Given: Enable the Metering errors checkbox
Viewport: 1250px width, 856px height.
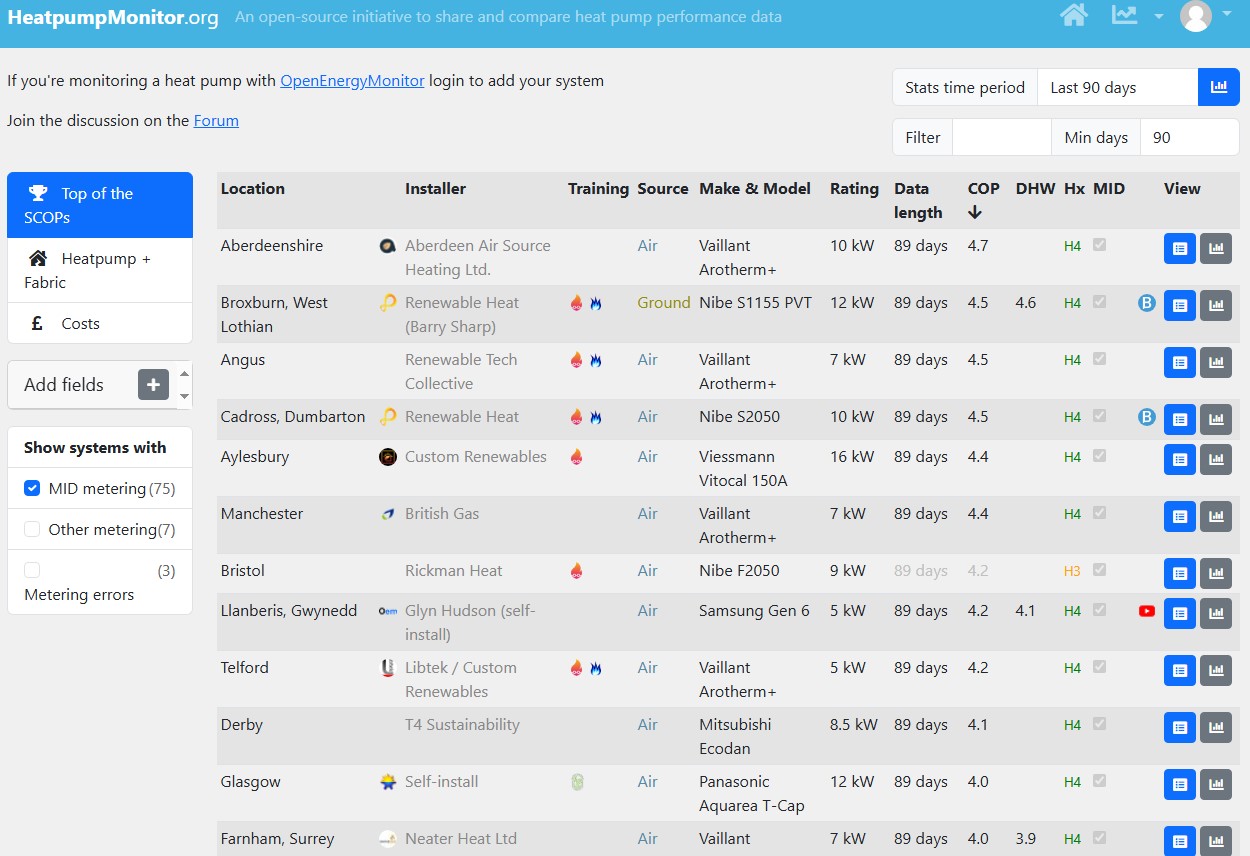Looking at the screenshot, I should pos(32,570).
